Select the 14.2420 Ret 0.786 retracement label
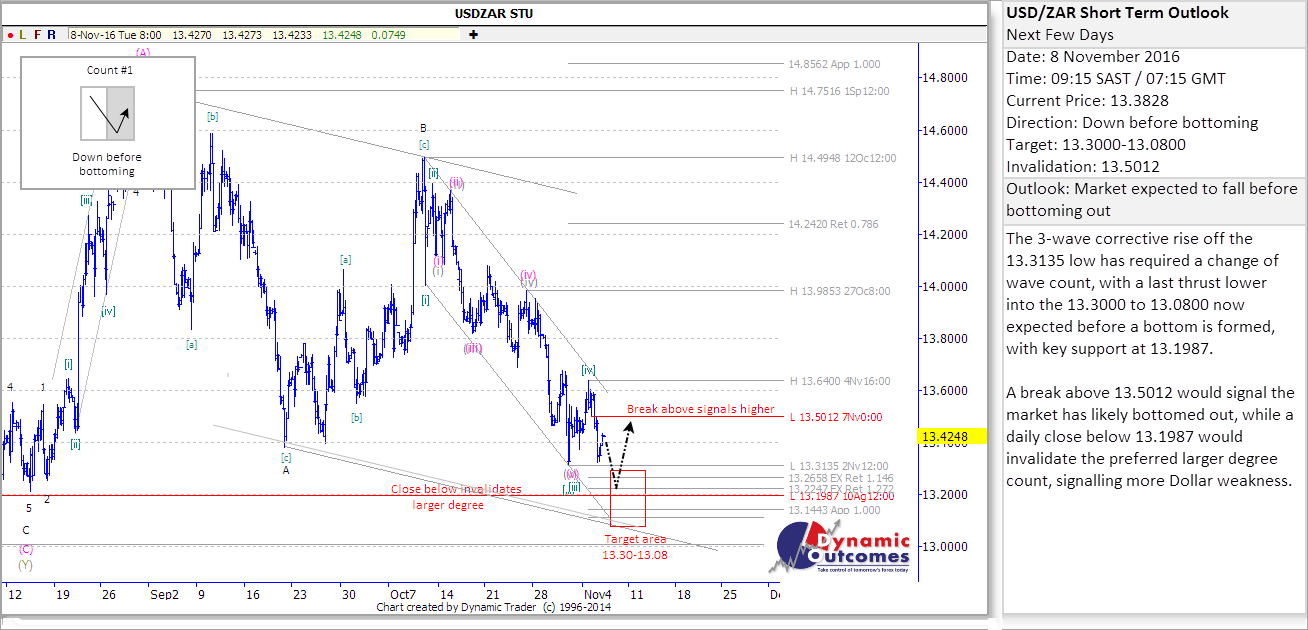This screenshot has height=630, width=1308. tap(833, 224)
